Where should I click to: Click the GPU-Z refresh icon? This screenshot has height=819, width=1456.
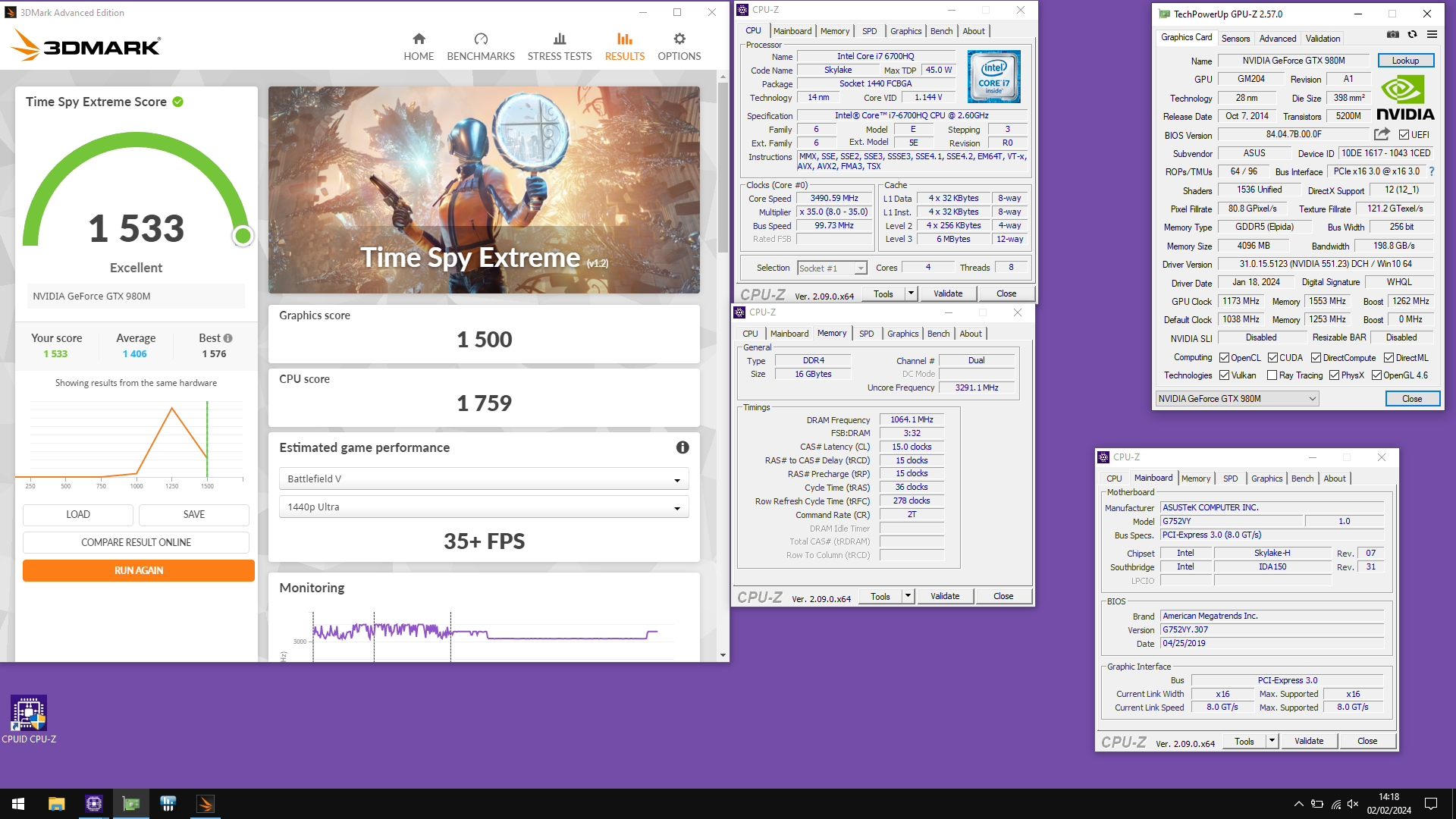tap(1412, 34)
